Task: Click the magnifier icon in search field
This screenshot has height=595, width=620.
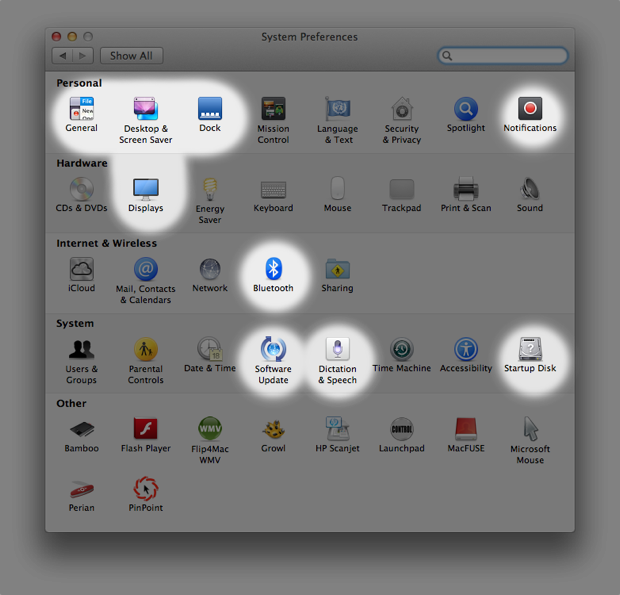Action: point(447,56)
